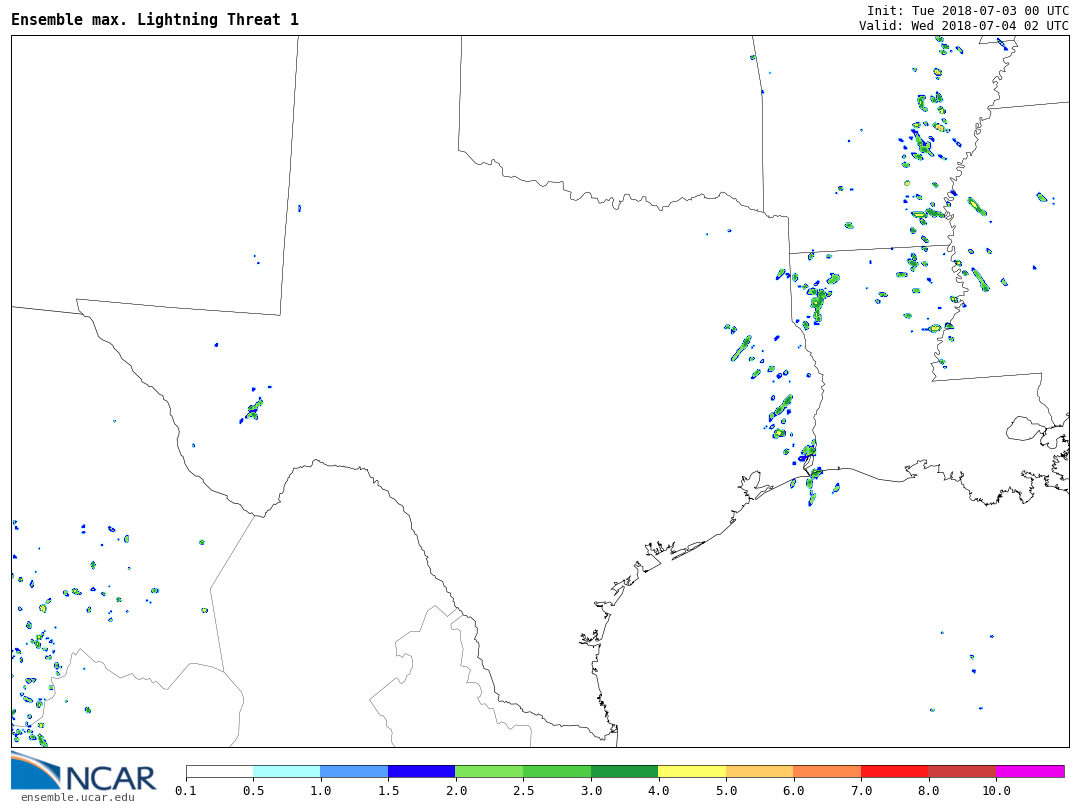This screenshot has width=1080, height=810.
Task: Pick the dark green swatch between 3.0 and 4.0
Action: 624,771
